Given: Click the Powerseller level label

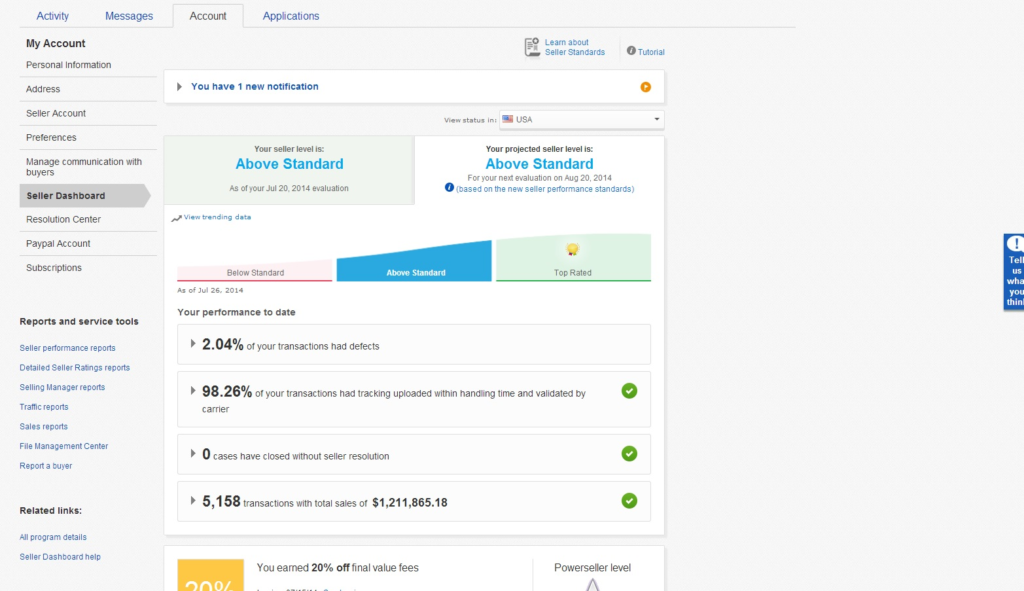Looking at the screenshot, I should (592, 567).
